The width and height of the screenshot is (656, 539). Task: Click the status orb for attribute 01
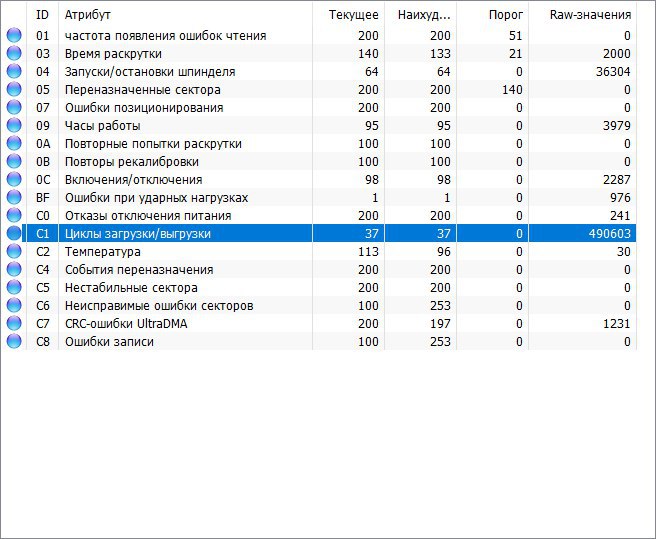coord(14,35)
